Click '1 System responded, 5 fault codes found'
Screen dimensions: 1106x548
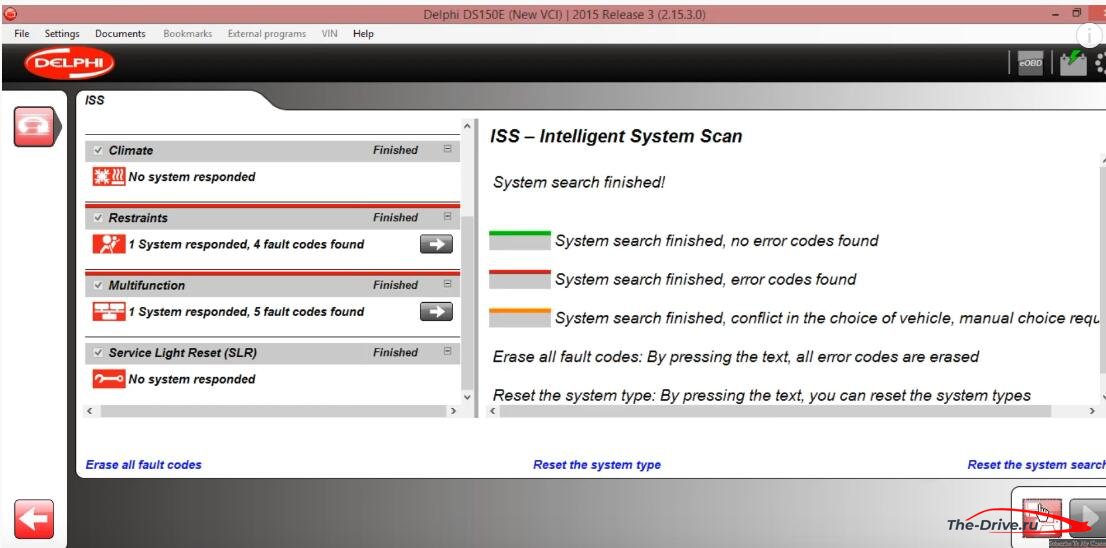click(x=246, y=312)
